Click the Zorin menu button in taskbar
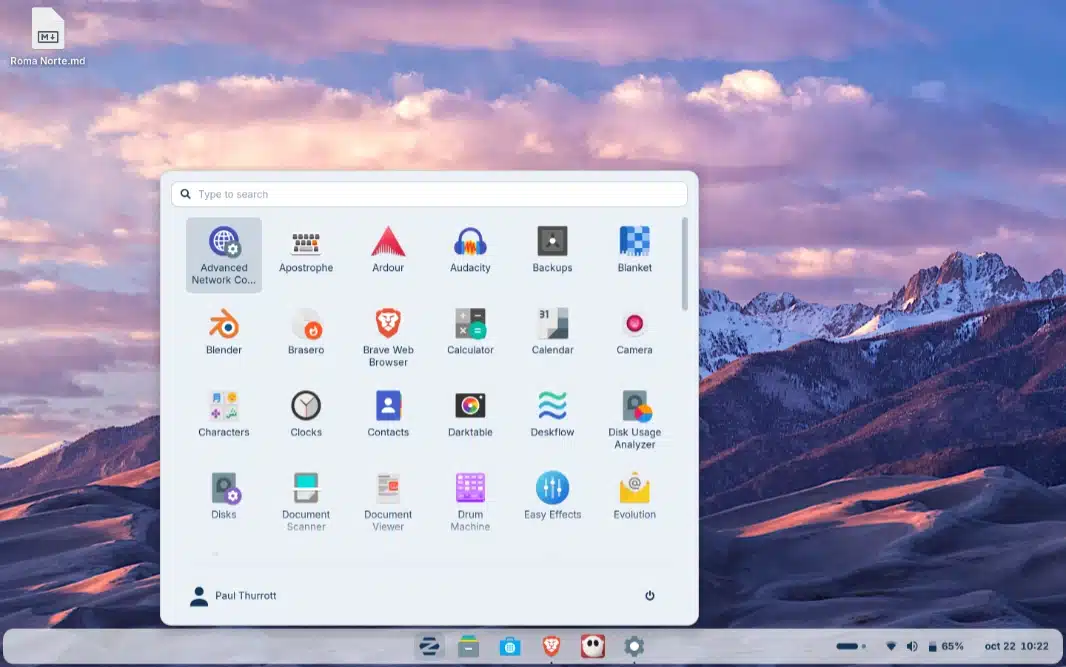The width and height of the screenshot is (1066, 667). click(429, 647)
